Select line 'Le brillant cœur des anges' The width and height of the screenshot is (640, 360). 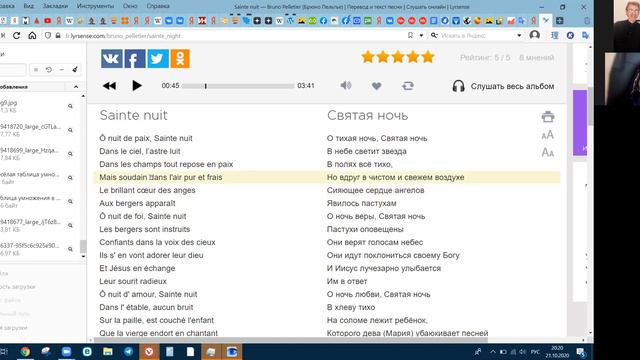147,190
